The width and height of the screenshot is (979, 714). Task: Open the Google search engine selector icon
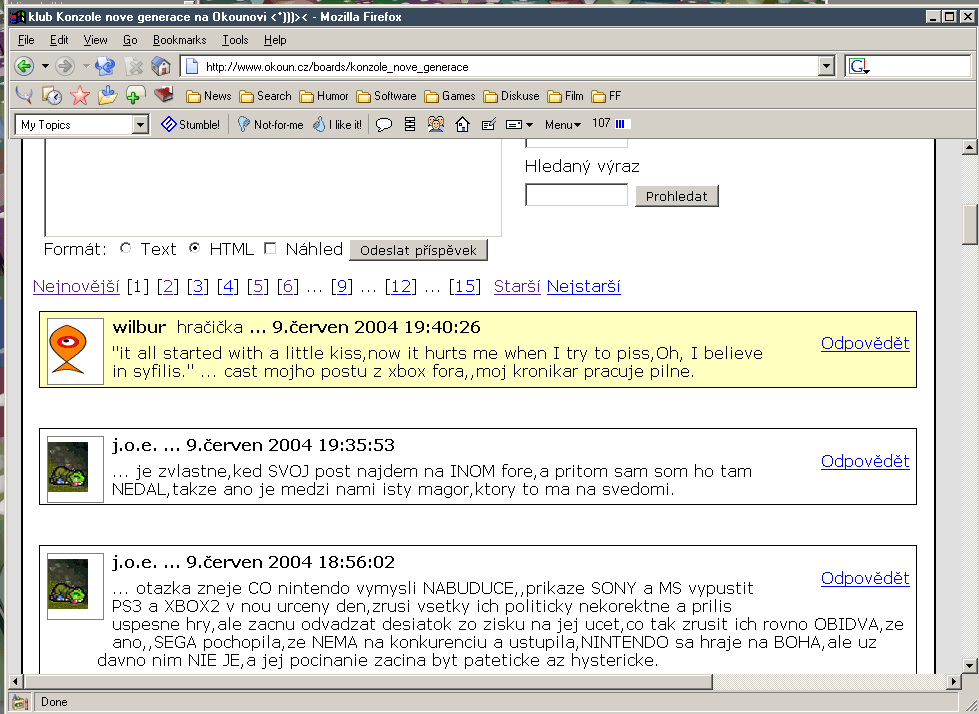(858, 66)
